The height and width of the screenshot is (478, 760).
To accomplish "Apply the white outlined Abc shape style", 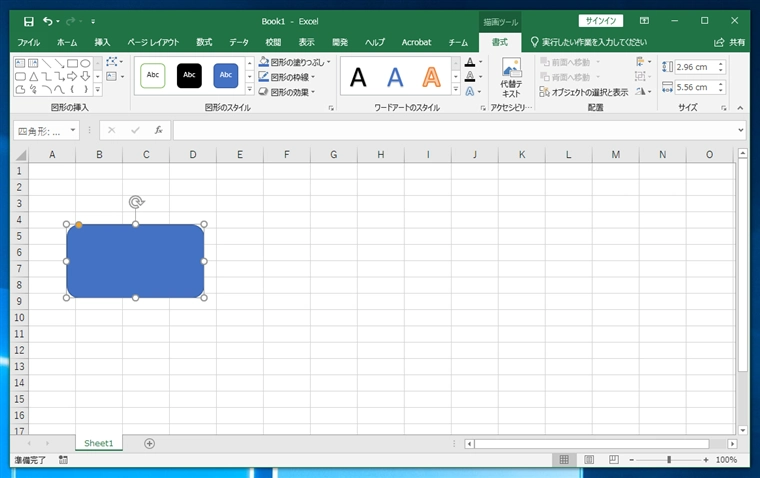I will click(x=153, y=76).
